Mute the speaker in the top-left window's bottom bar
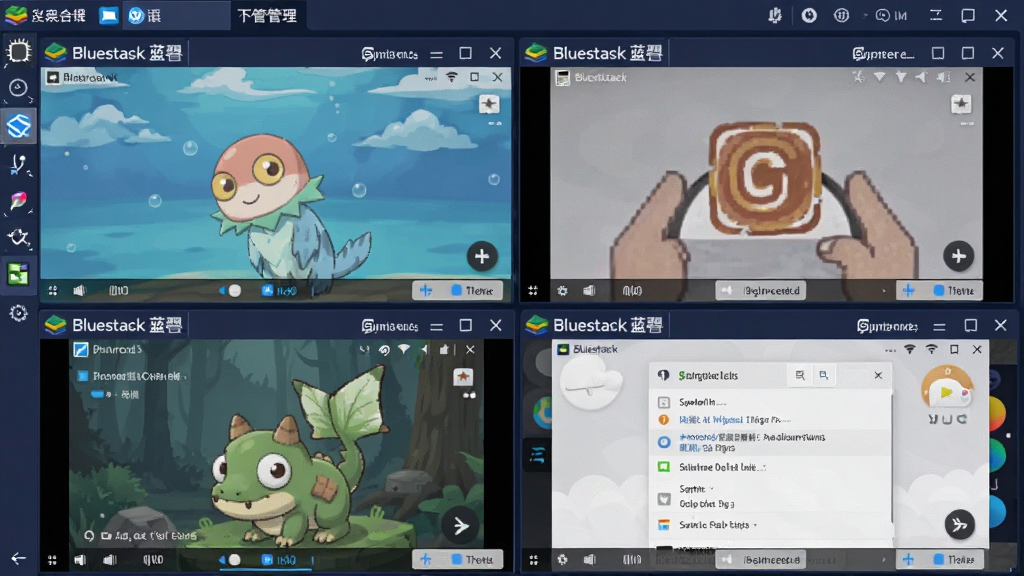 [79, 291]
